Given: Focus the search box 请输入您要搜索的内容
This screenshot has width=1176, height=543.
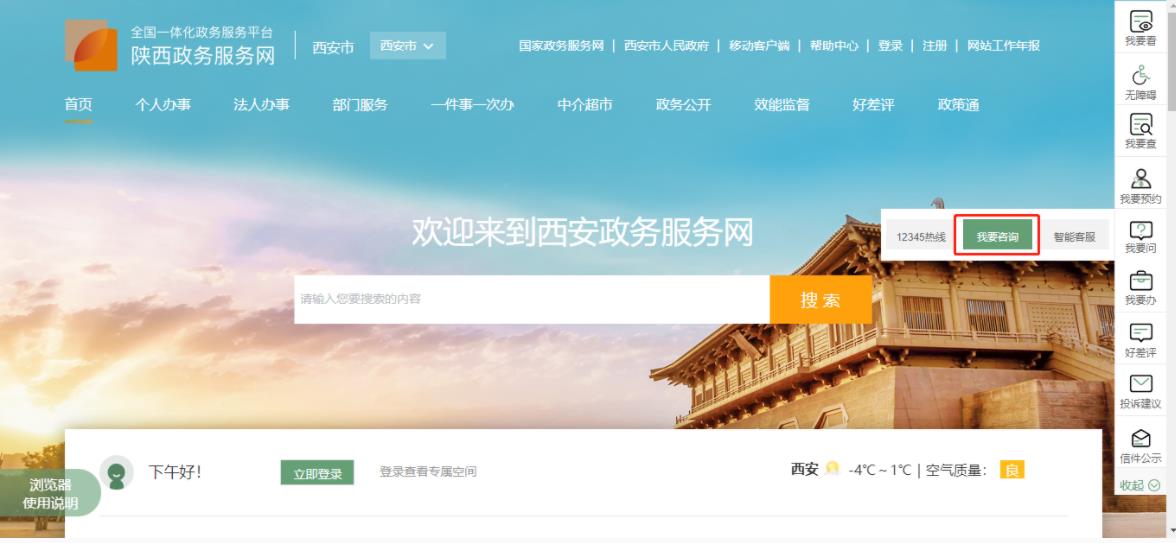Looking at the screenshot, I should point(532,300).
